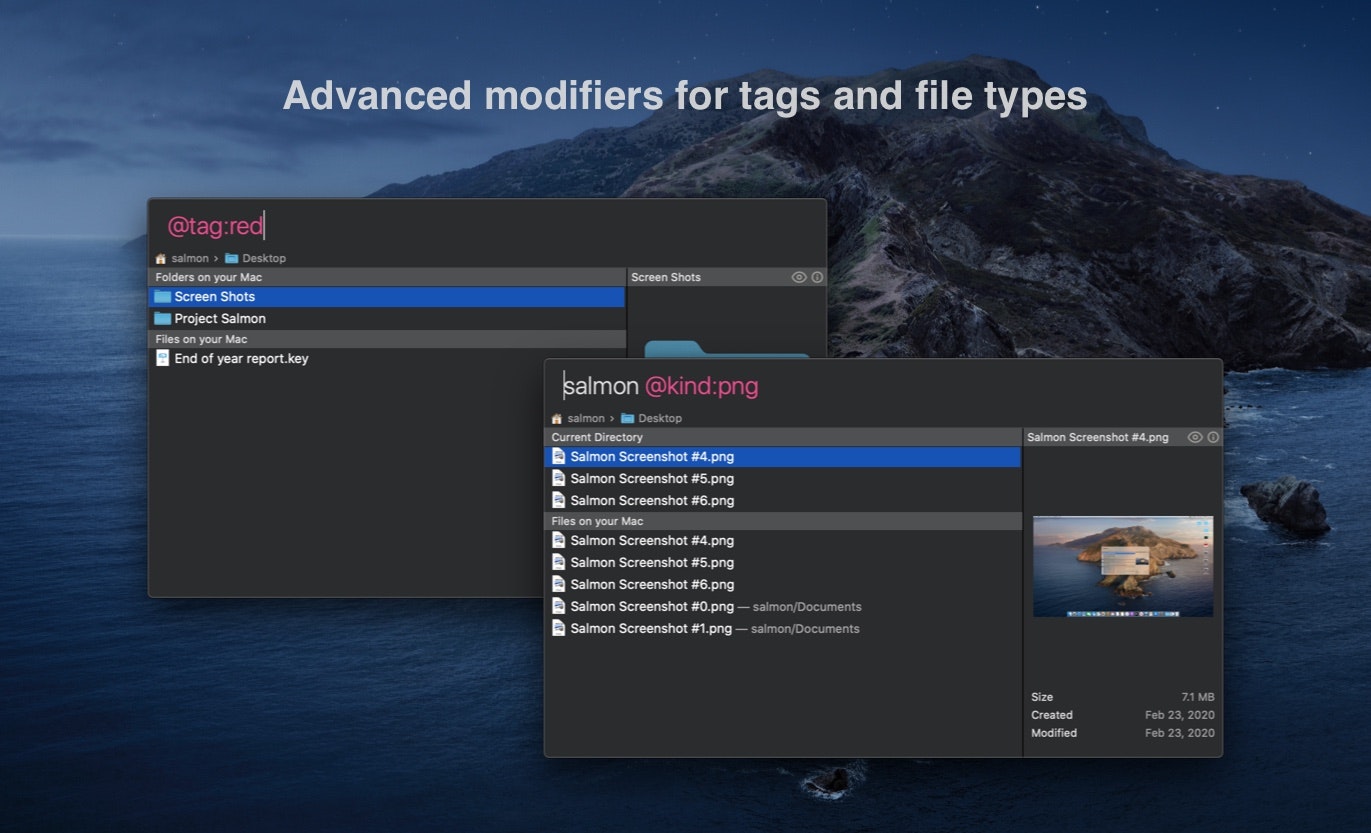Open the Project Salmon folder
This screenshot has width=1371, height=833.
click(x=220, y=319)
